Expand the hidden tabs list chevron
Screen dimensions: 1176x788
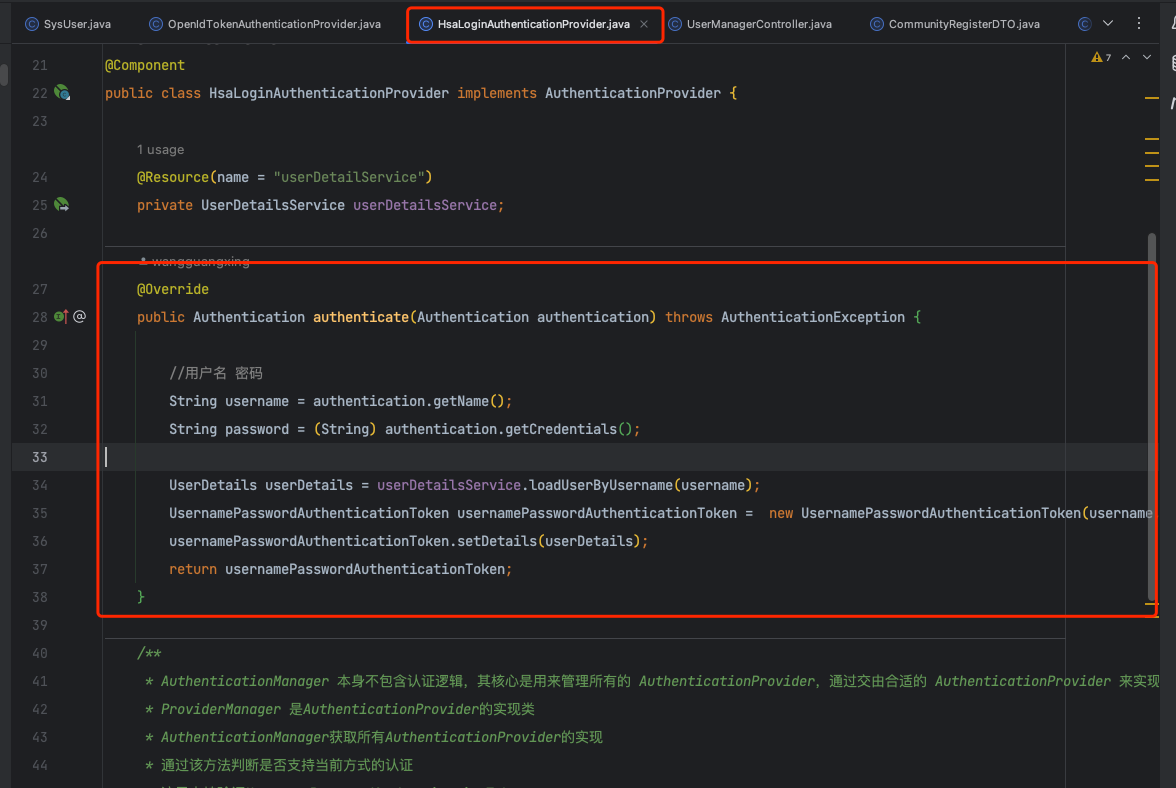1107,23
